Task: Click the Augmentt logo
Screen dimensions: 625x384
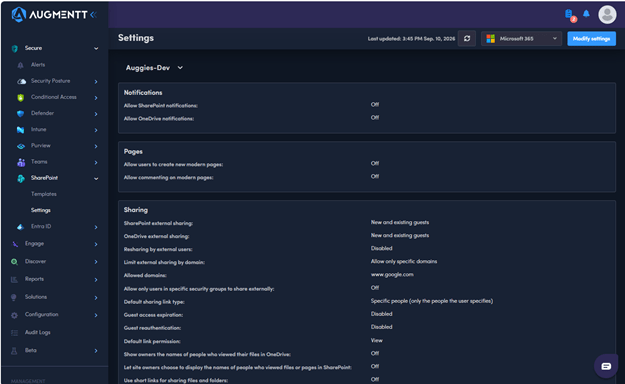Action: [x=49, y=15]
